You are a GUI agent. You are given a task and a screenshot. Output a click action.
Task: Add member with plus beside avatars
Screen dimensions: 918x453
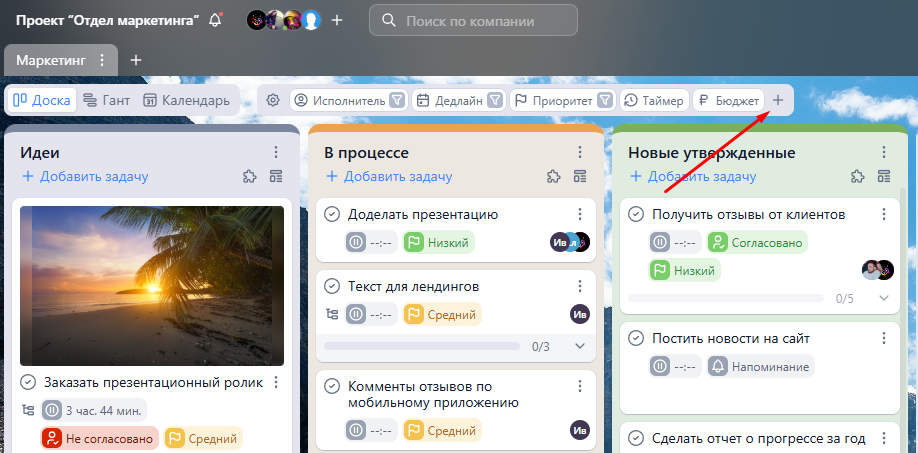click(x=337, y=20)
